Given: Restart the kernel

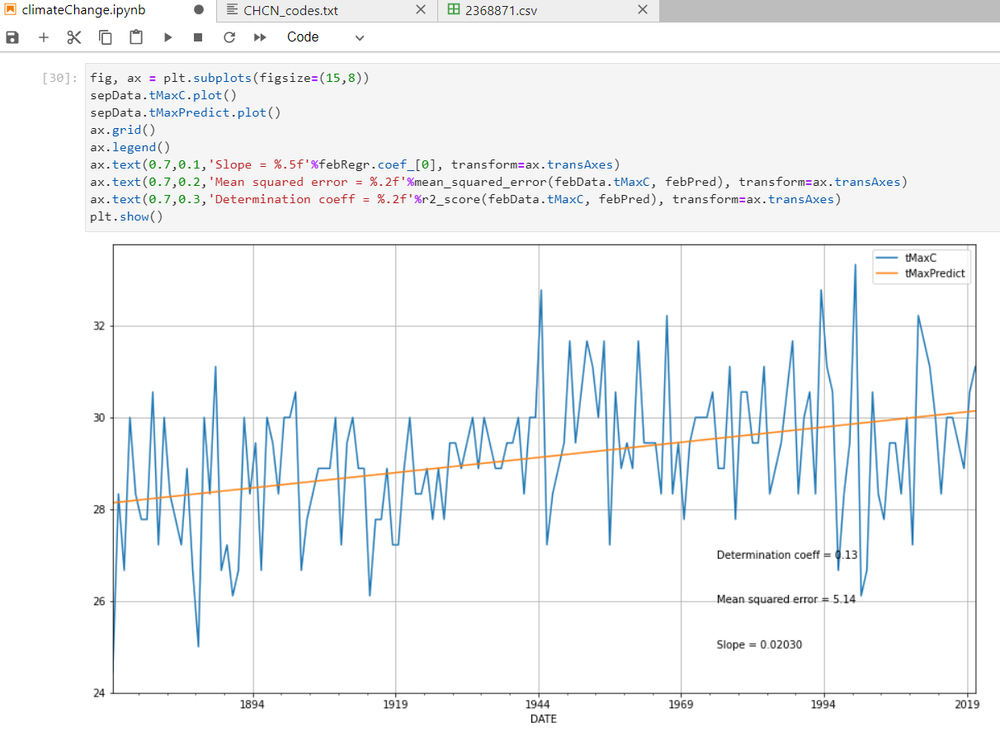Looking at the screenshot, I should coord(228,37).
